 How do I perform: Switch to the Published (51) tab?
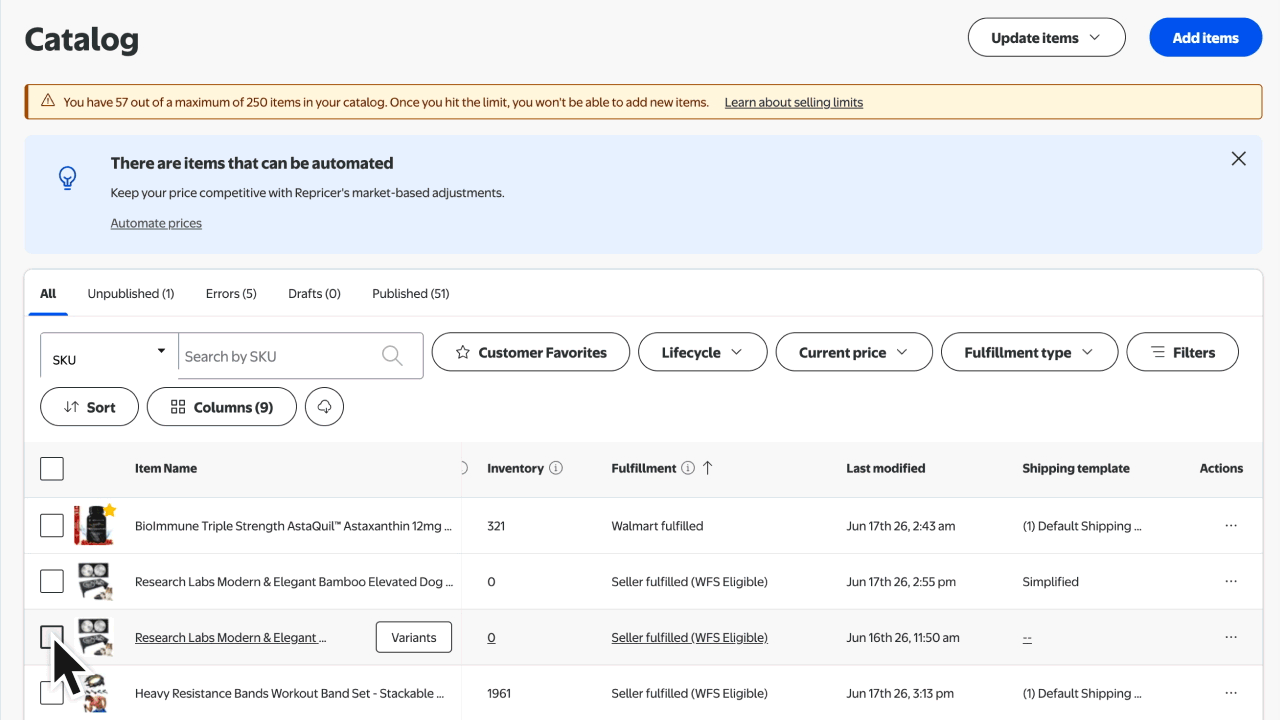click(411, 294)
